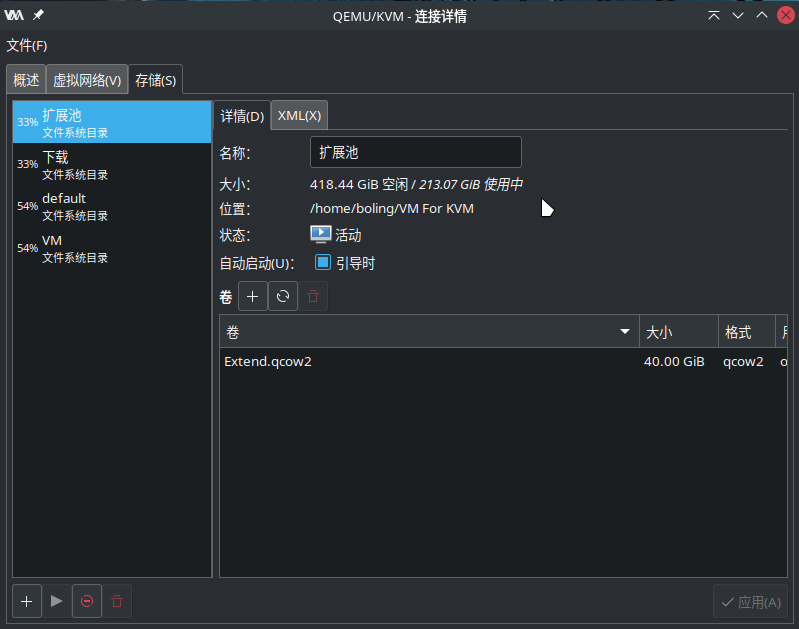The image size is (799, 629).
Task: Expand the 卷 column sort arrow
Action: tap(625, 332)
